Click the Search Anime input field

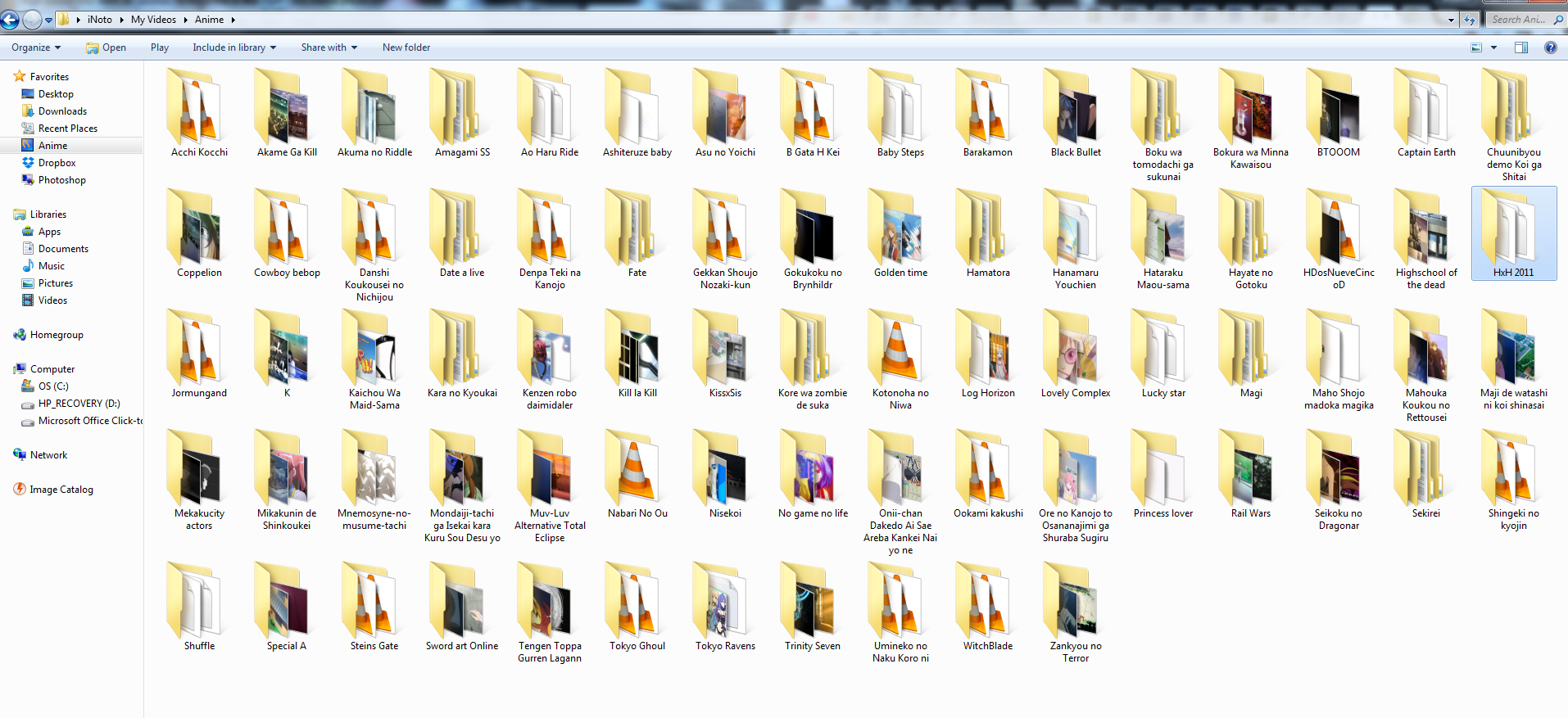(1525, 20)
